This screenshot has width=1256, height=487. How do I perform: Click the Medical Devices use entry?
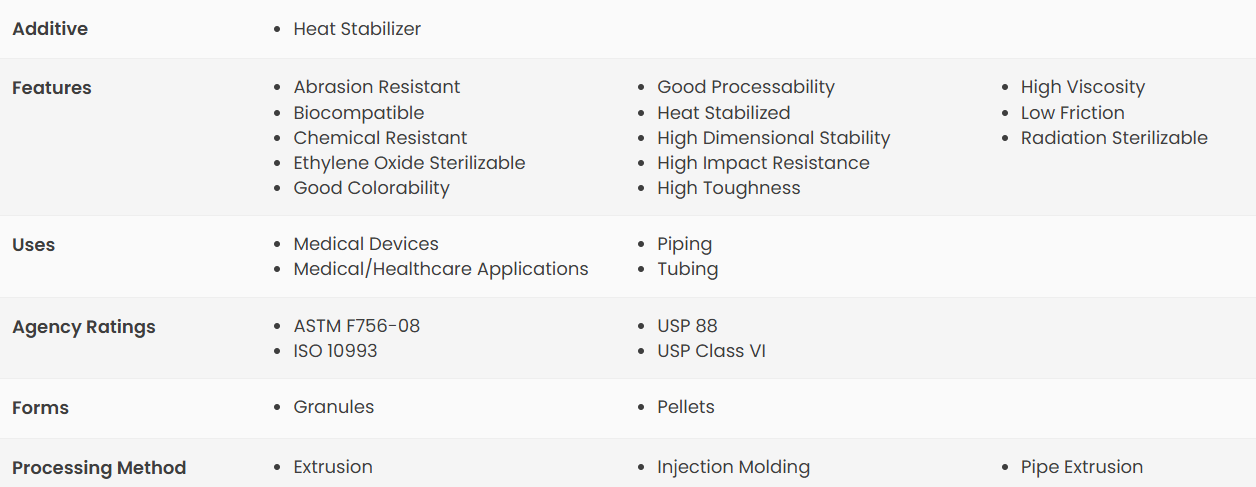tap(365, 244)
